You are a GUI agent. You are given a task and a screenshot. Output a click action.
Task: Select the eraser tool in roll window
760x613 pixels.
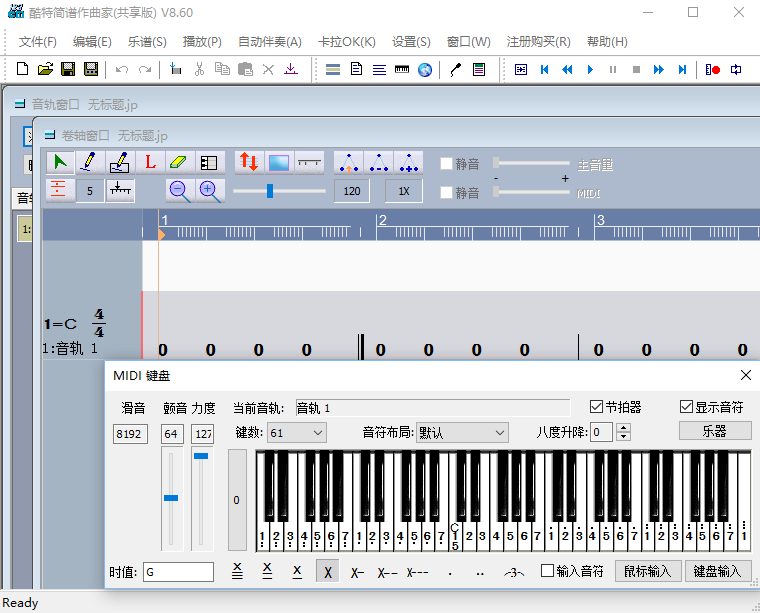tap(178, 162)
